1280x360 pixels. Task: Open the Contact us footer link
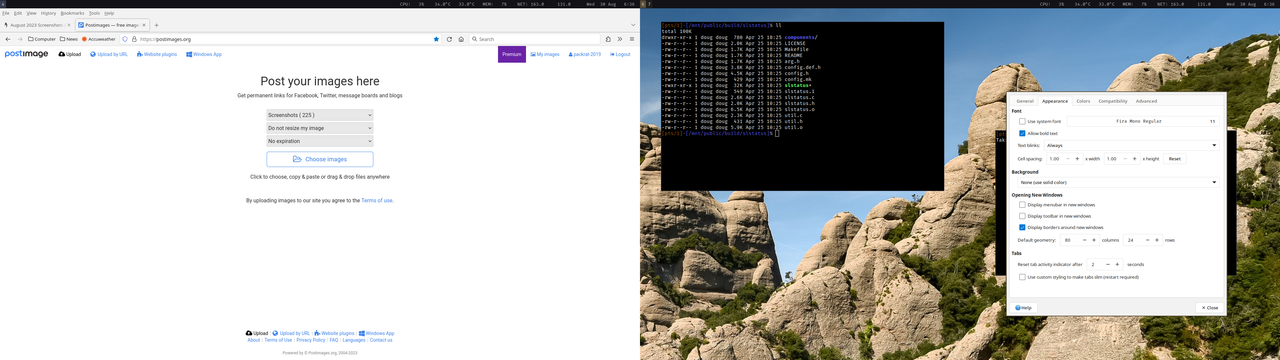[x=381, y=340]
